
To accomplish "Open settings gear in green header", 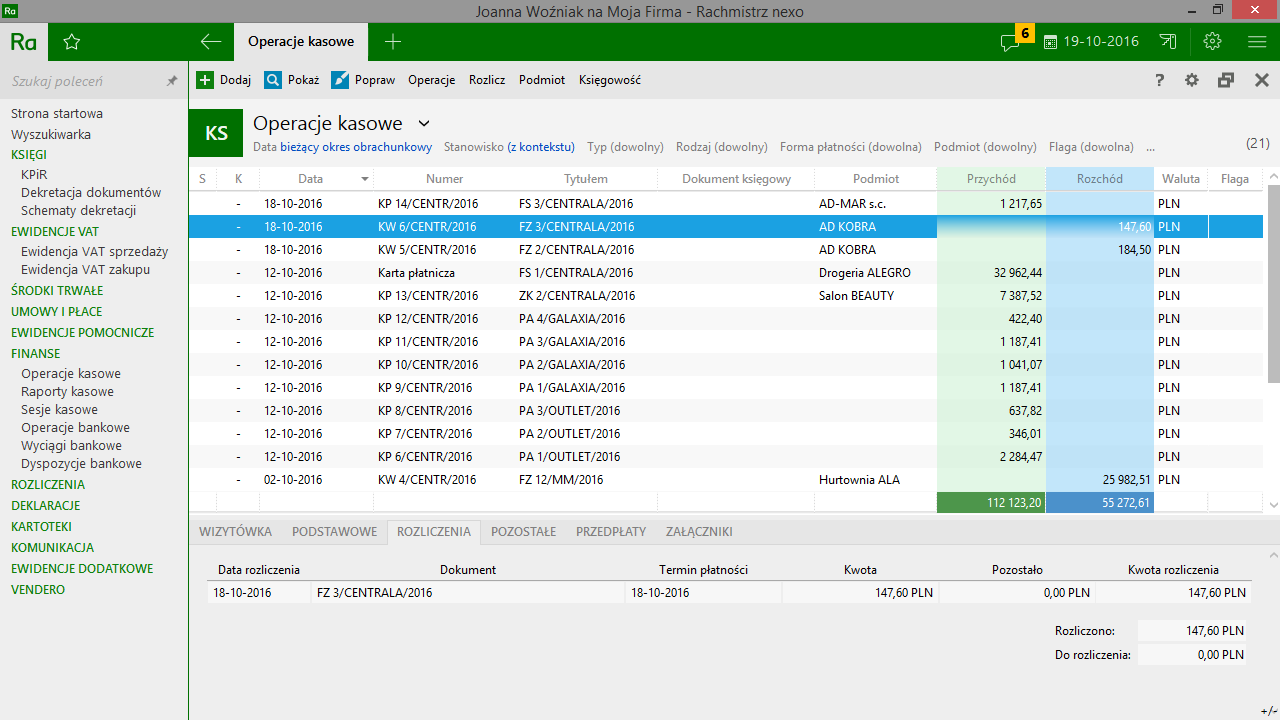I will point(1213,42).
